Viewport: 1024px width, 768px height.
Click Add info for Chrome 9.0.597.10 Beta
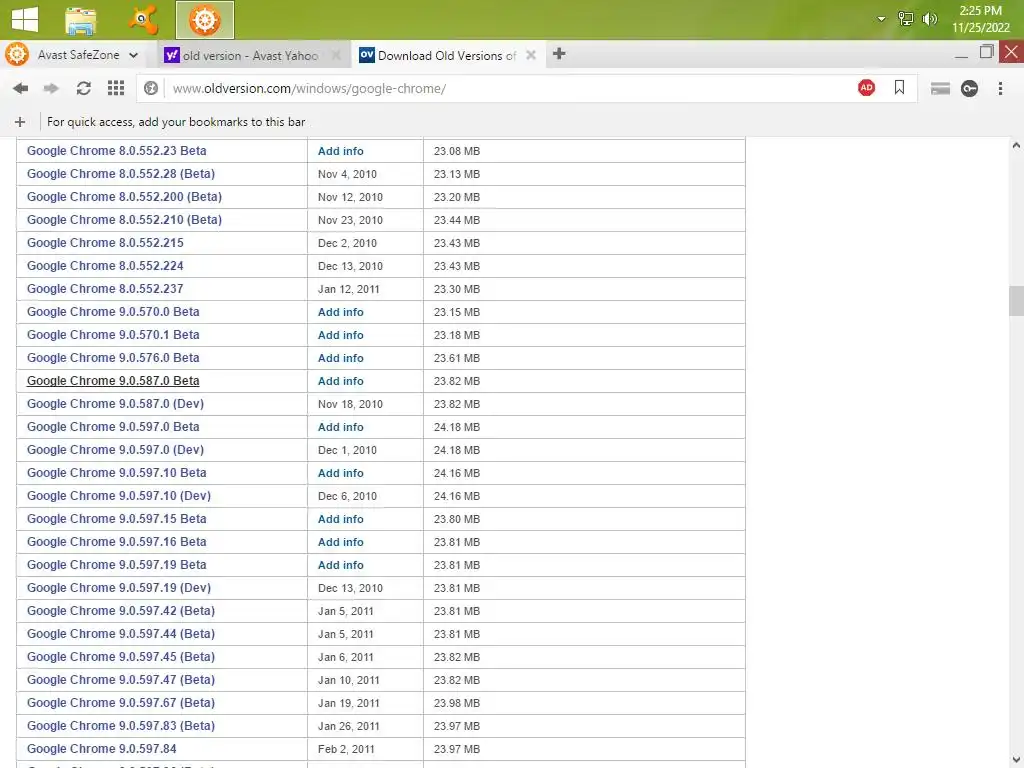tap(340, 473)
